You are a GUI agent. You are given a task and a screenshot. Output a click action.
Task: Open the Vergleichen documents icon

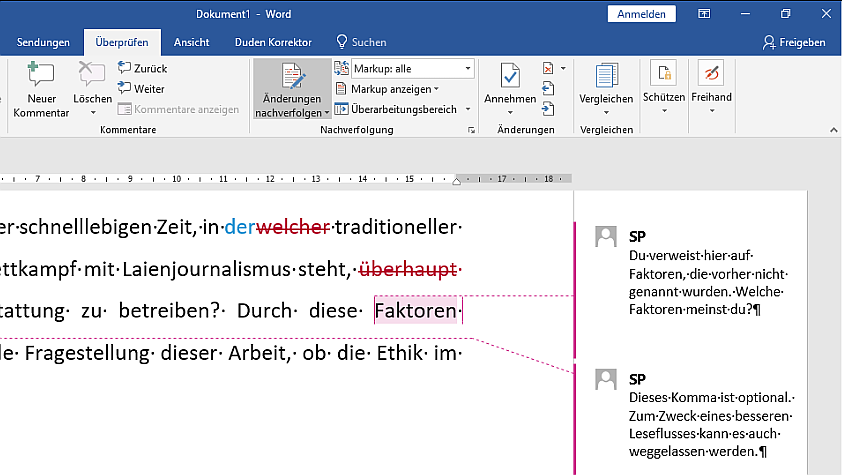pyautogui.click(x=606, y=78)
